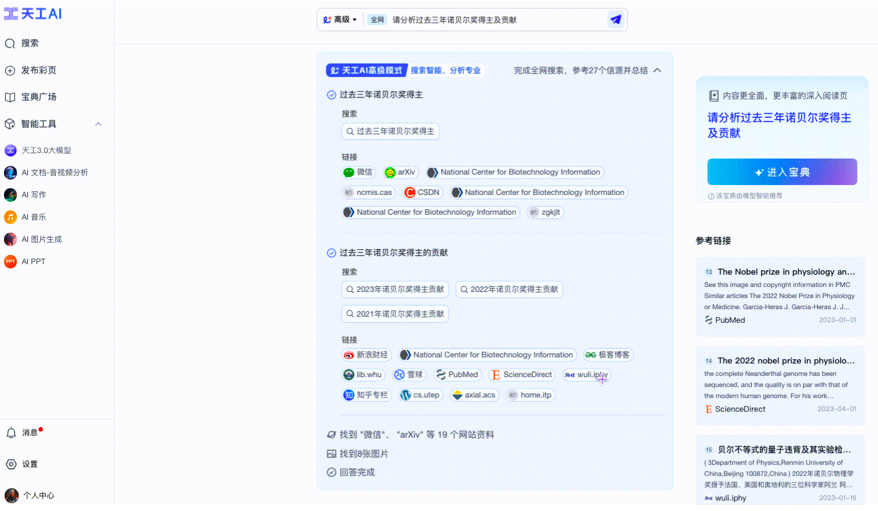Screen dimensions: 878x511
Task: Click the 天工AI logo
Action: [x=33, y=14]
